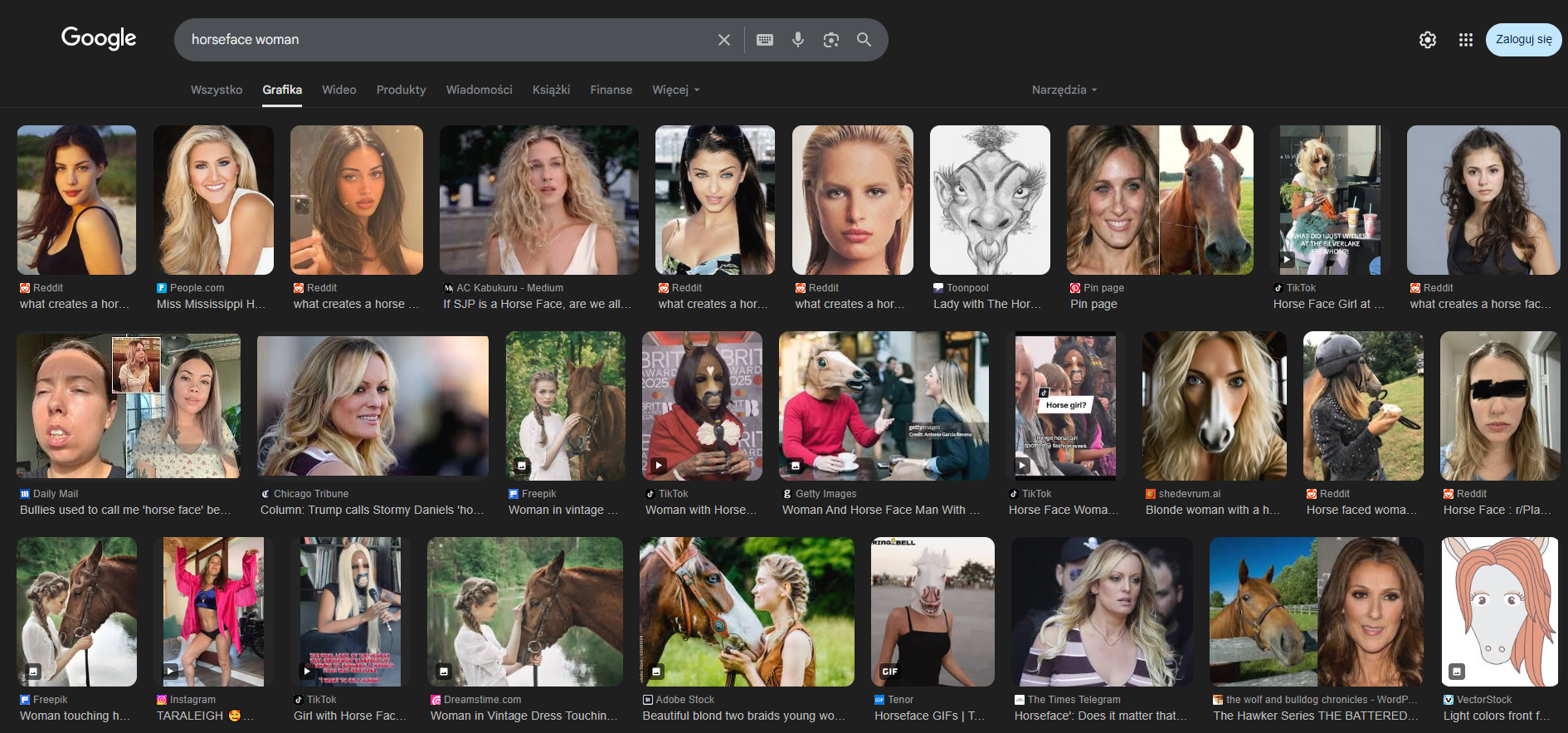The image size is (1568, 733).
Task: Open the 'Bullies used to call me' link
Action: coord(125,510)
